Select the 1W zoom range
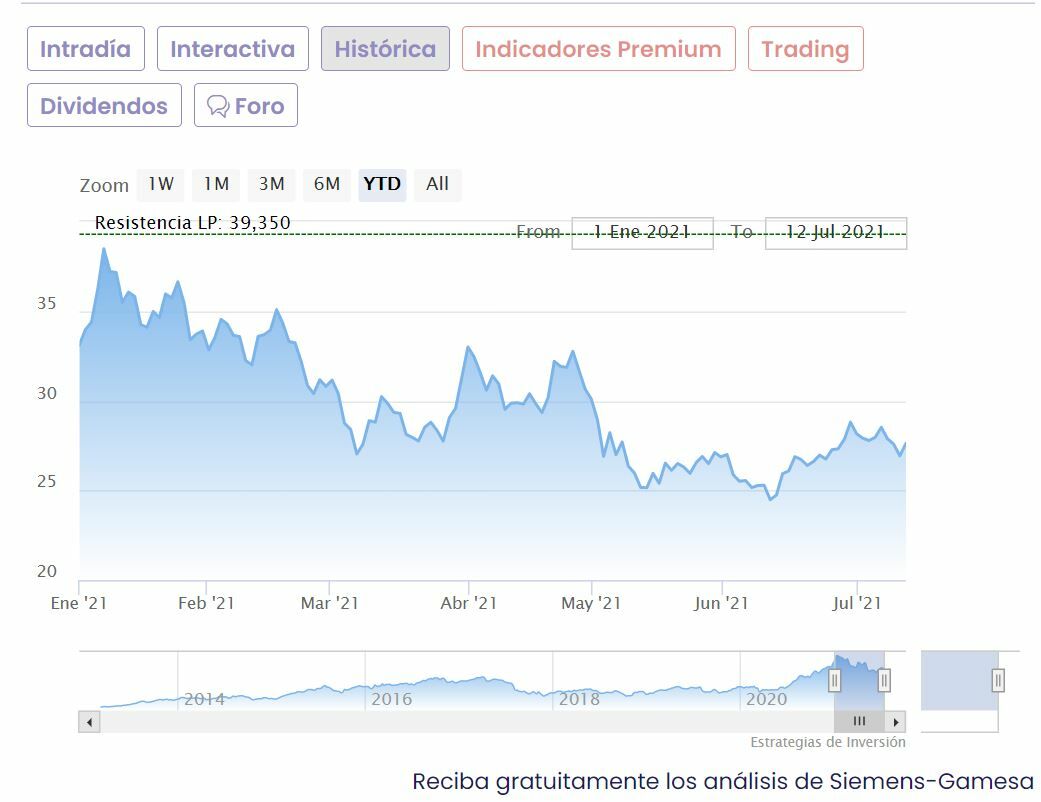The image size is (1041, 802). [x=161, y=184]
